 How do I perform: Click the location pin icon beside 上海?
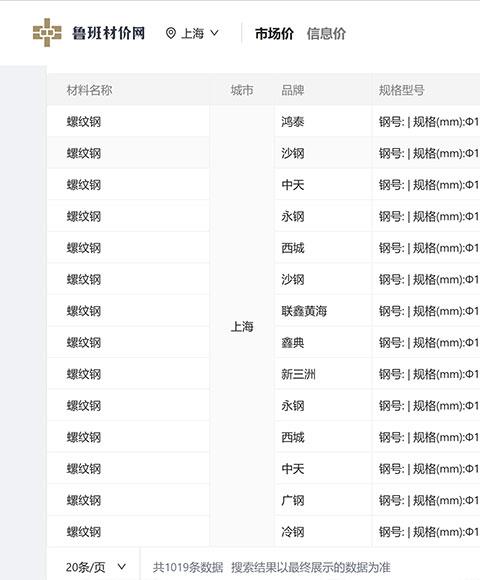tap(170, 33)
